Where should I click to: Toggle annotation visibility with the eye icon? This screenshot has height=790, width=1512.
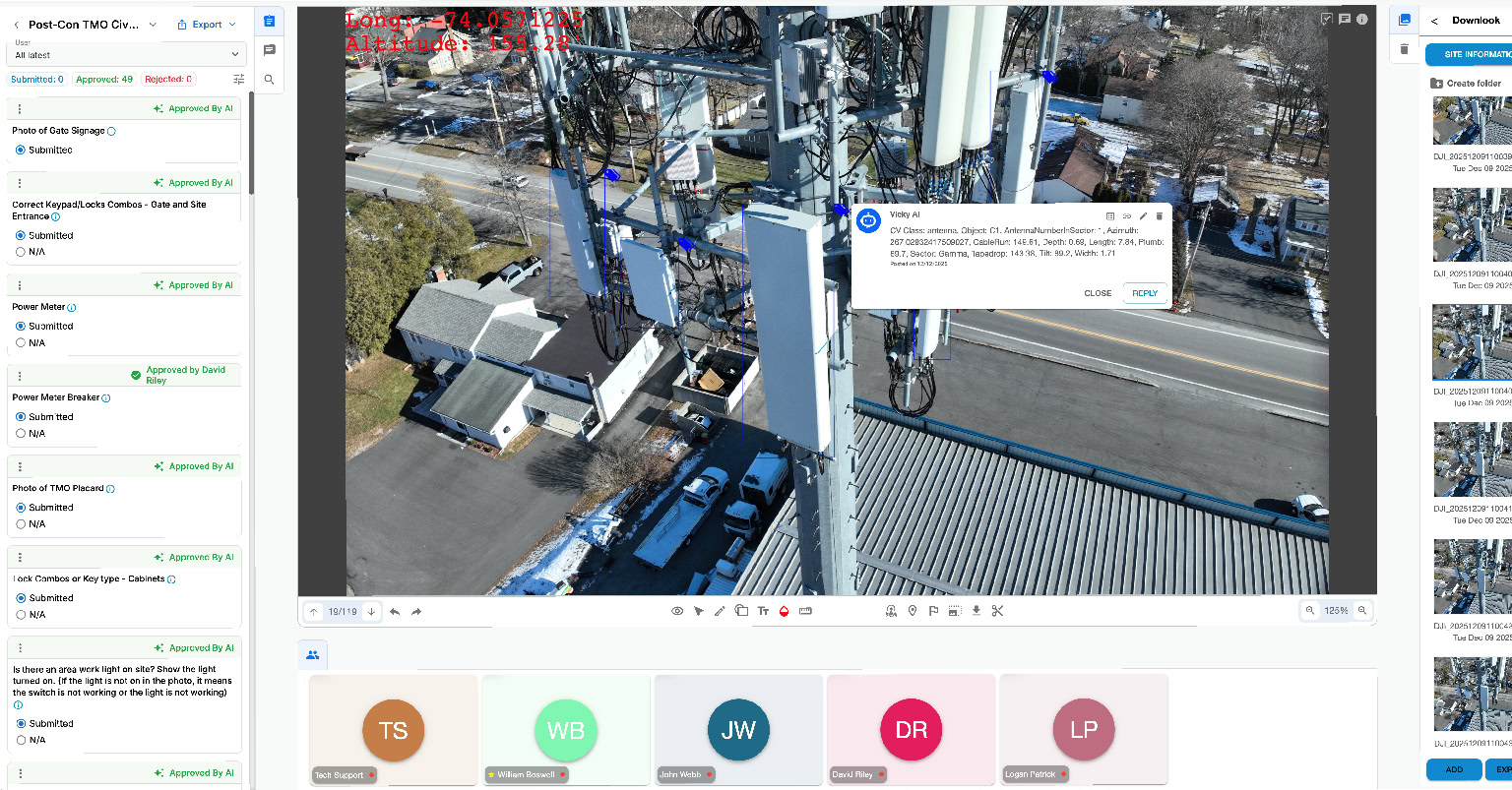(x=677, y=611)
